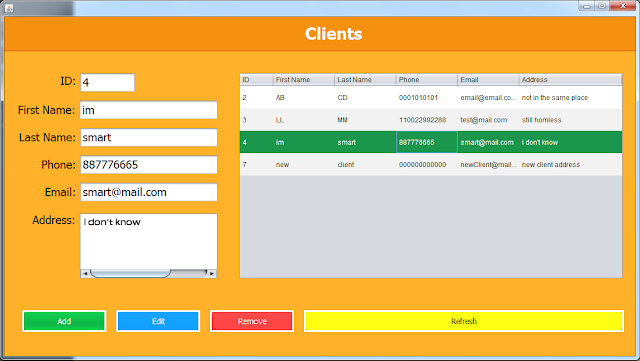Viewport: 640px width, 361px height.
Task: Click the selected phone cell 887776665
Action: [427, 142]
